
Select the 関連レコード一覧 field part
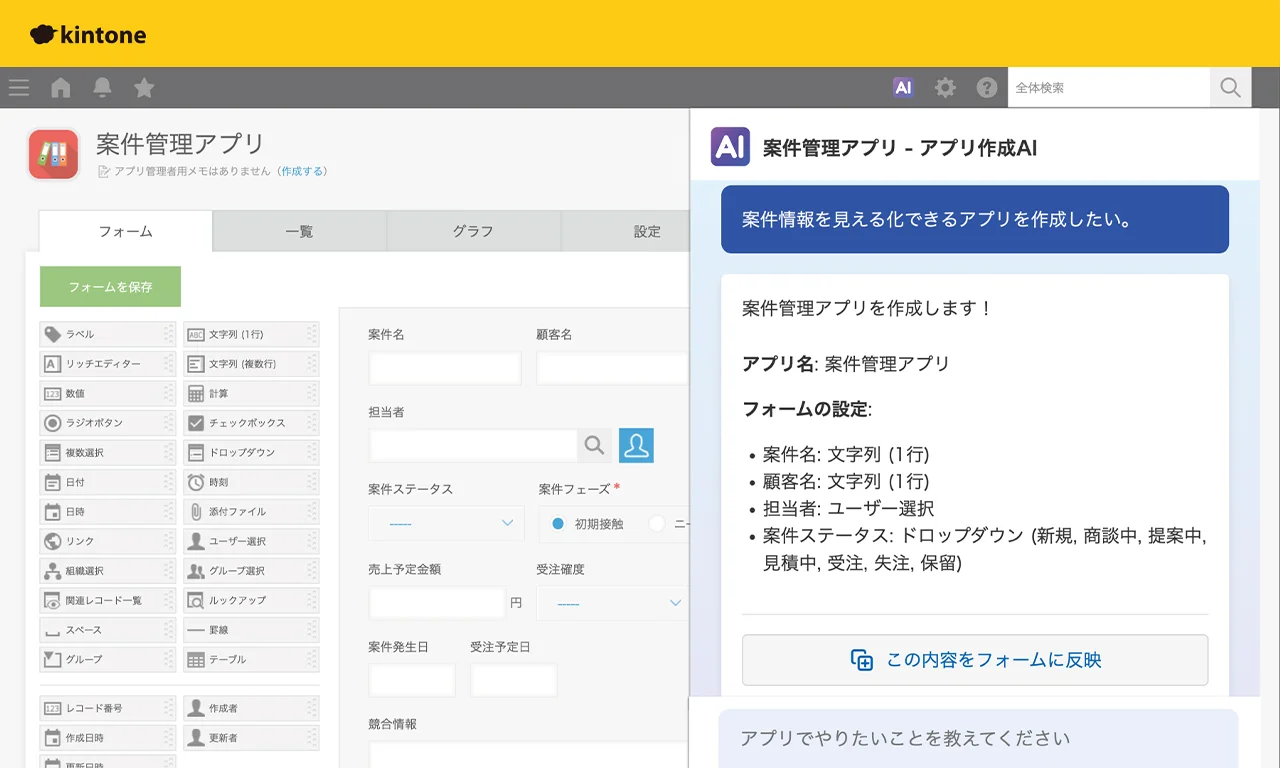click(107, 600)
